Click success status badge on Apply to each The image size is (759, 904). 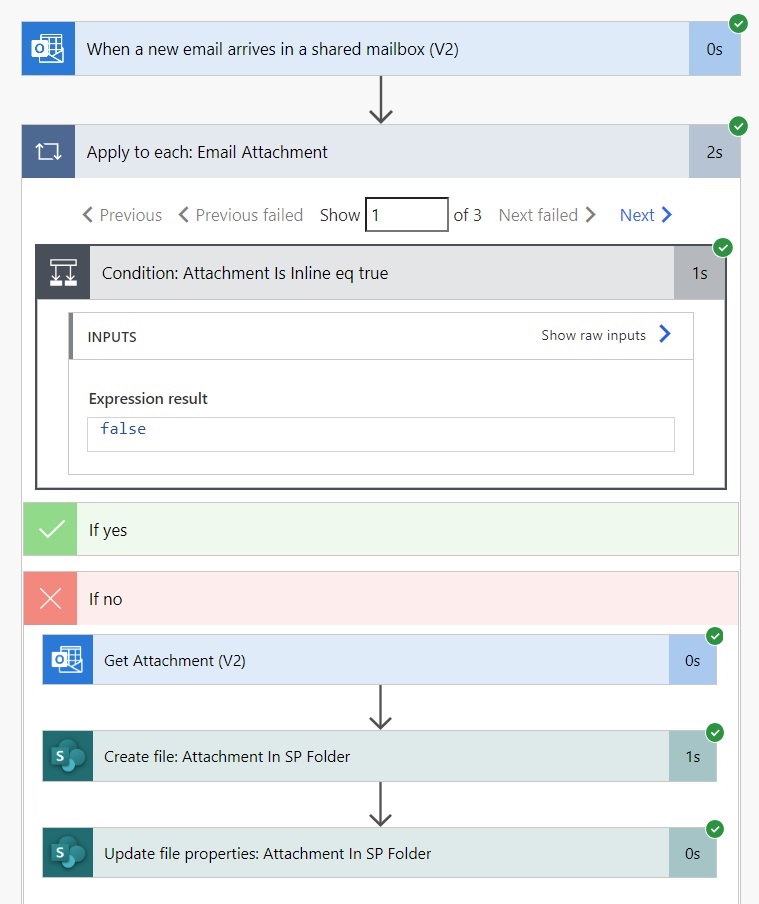coord(738,126)
